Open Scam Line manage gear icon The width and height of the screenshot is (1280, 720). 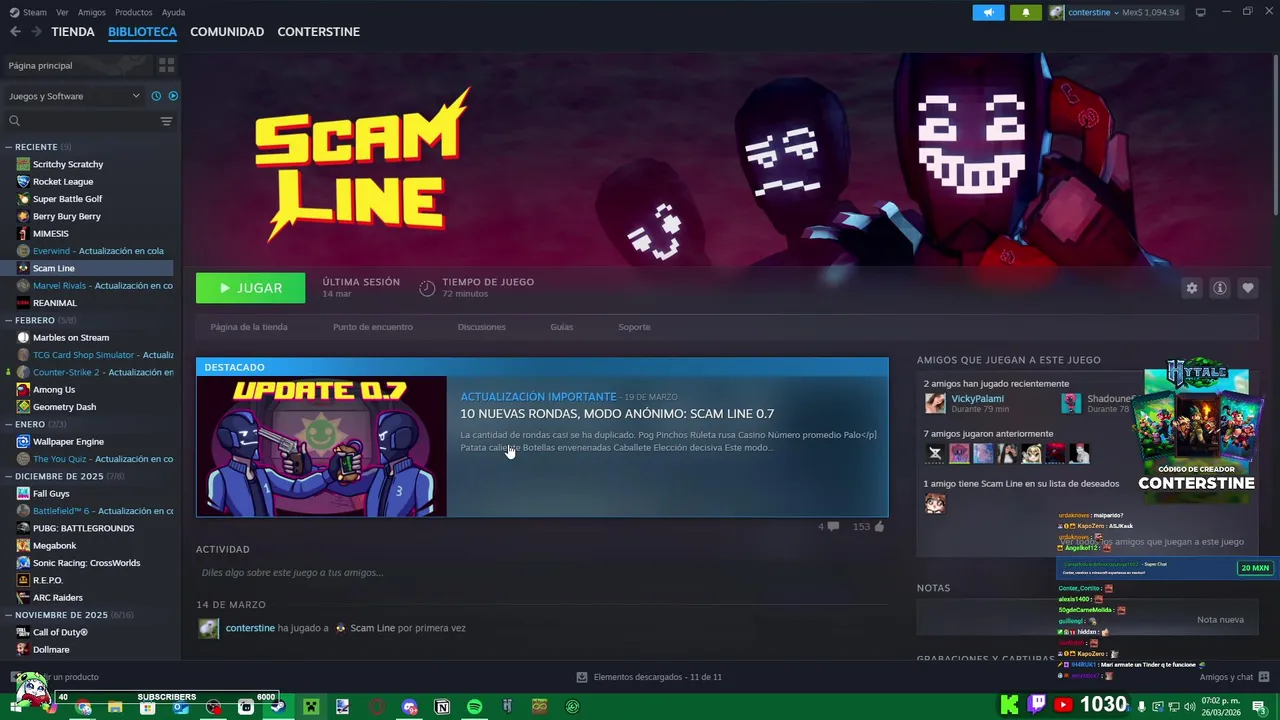[1191, 288]
